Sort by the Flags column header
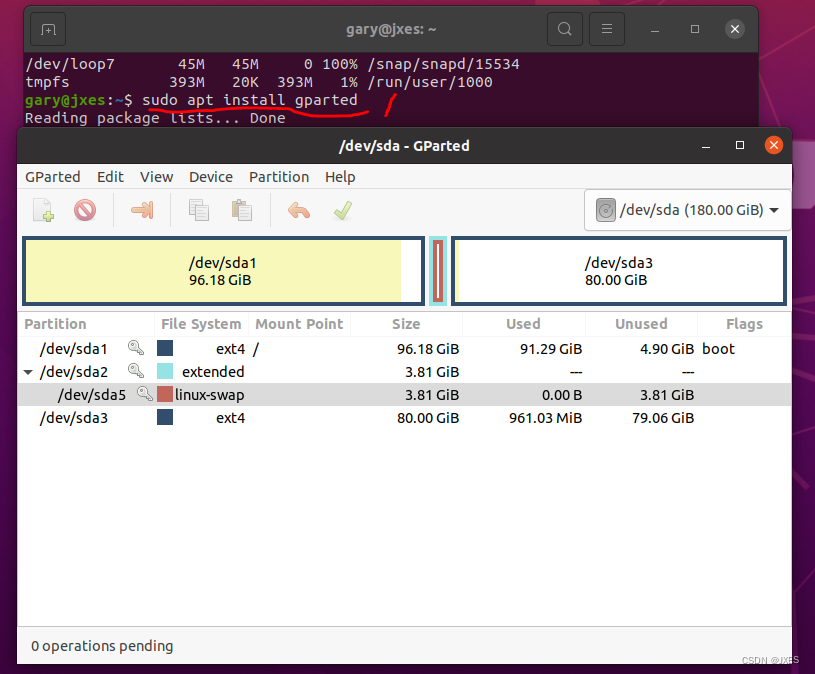This screenshot has width=815, height=674. coord(744,324)
